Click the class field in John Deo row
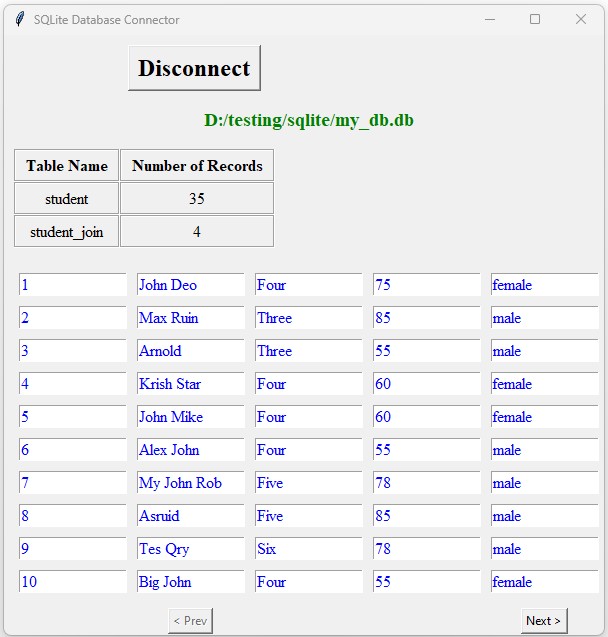The width and height of the screenshot is (608, 637). tap(309, 285)
